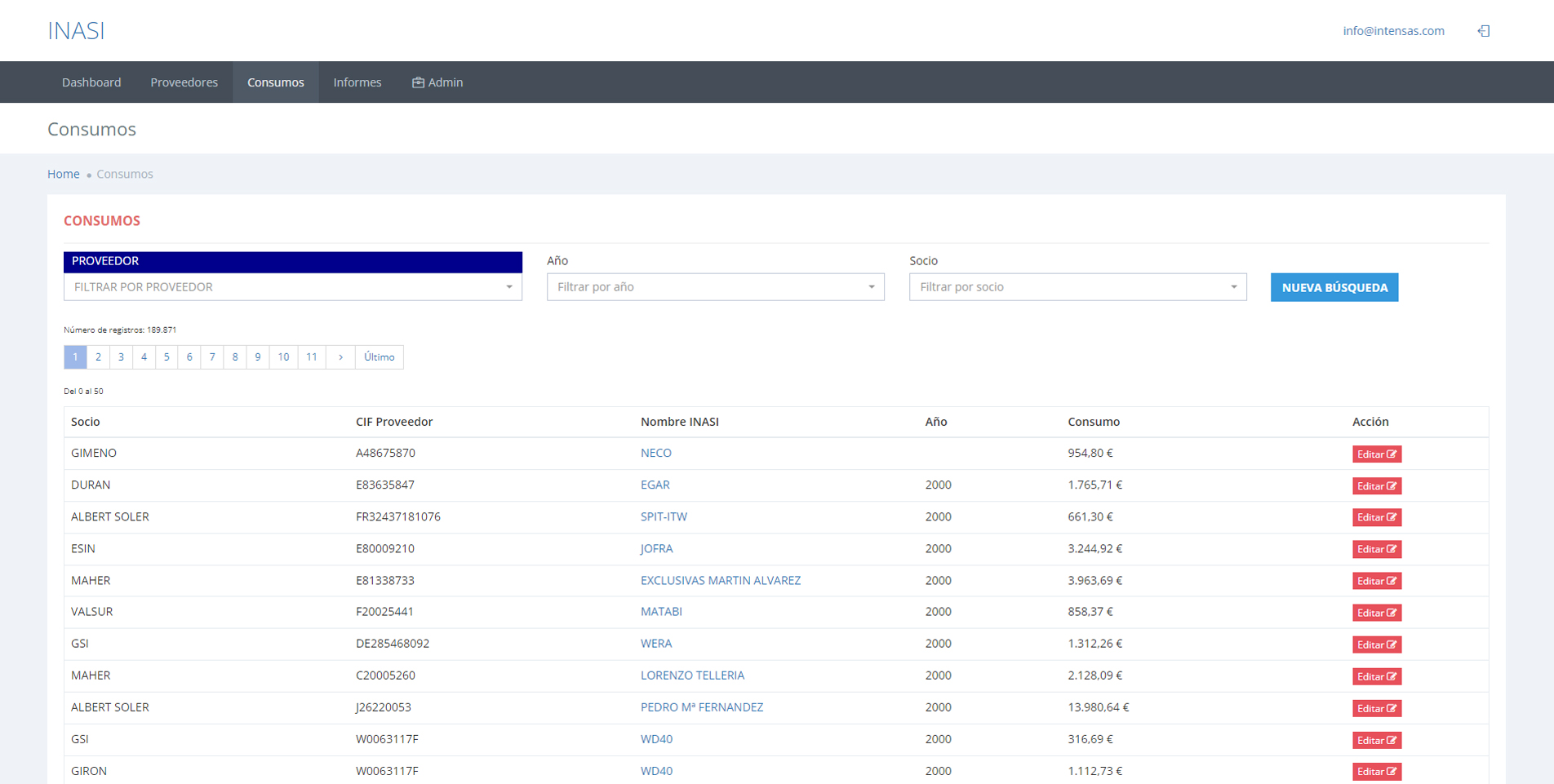The image size is (1554, 784).
Task: Open the Informes menu item
Action: pyautogui.click(x=357, y=82)
